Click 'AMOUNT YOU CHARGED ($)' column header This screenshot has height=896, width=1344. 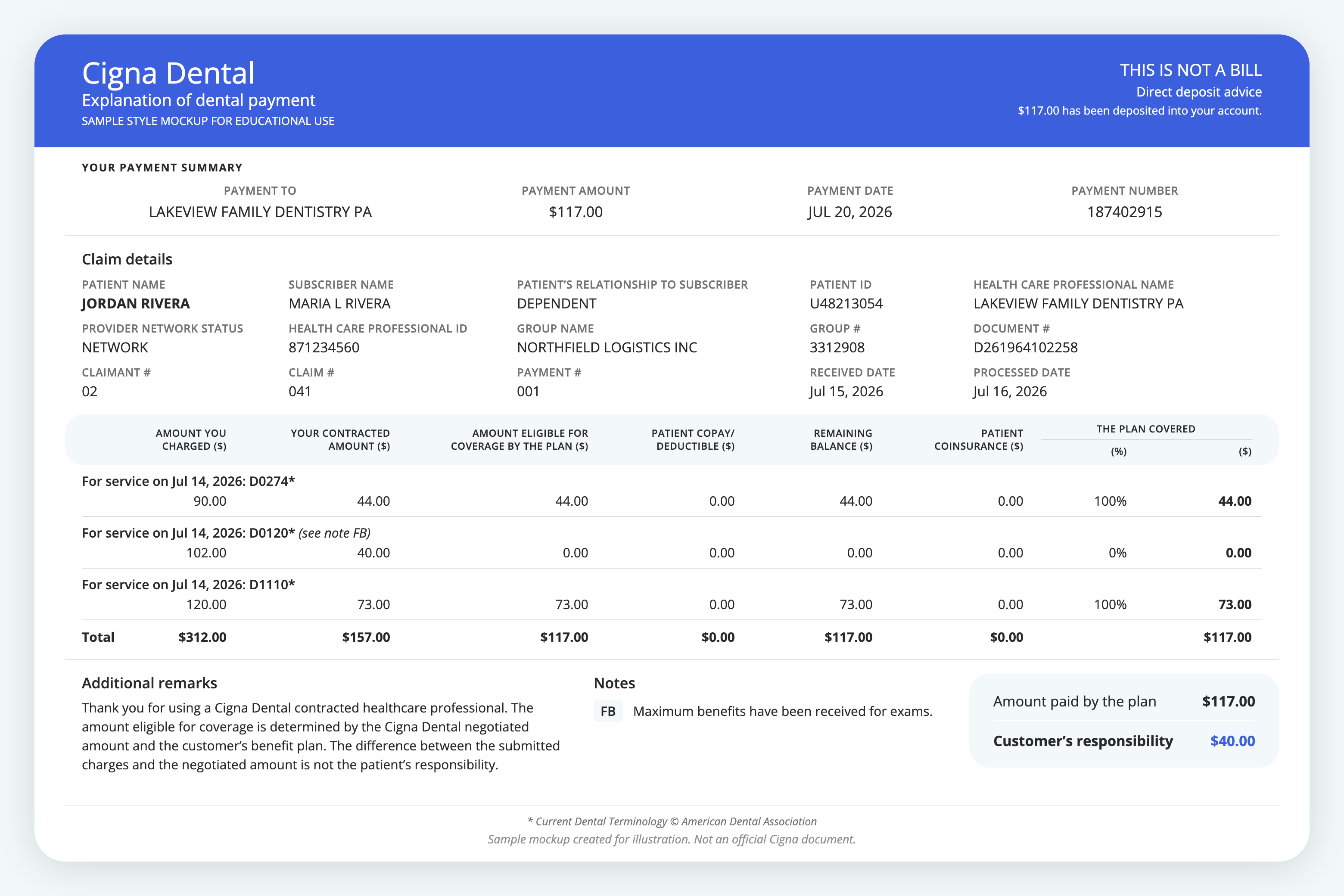click(191, 439)
